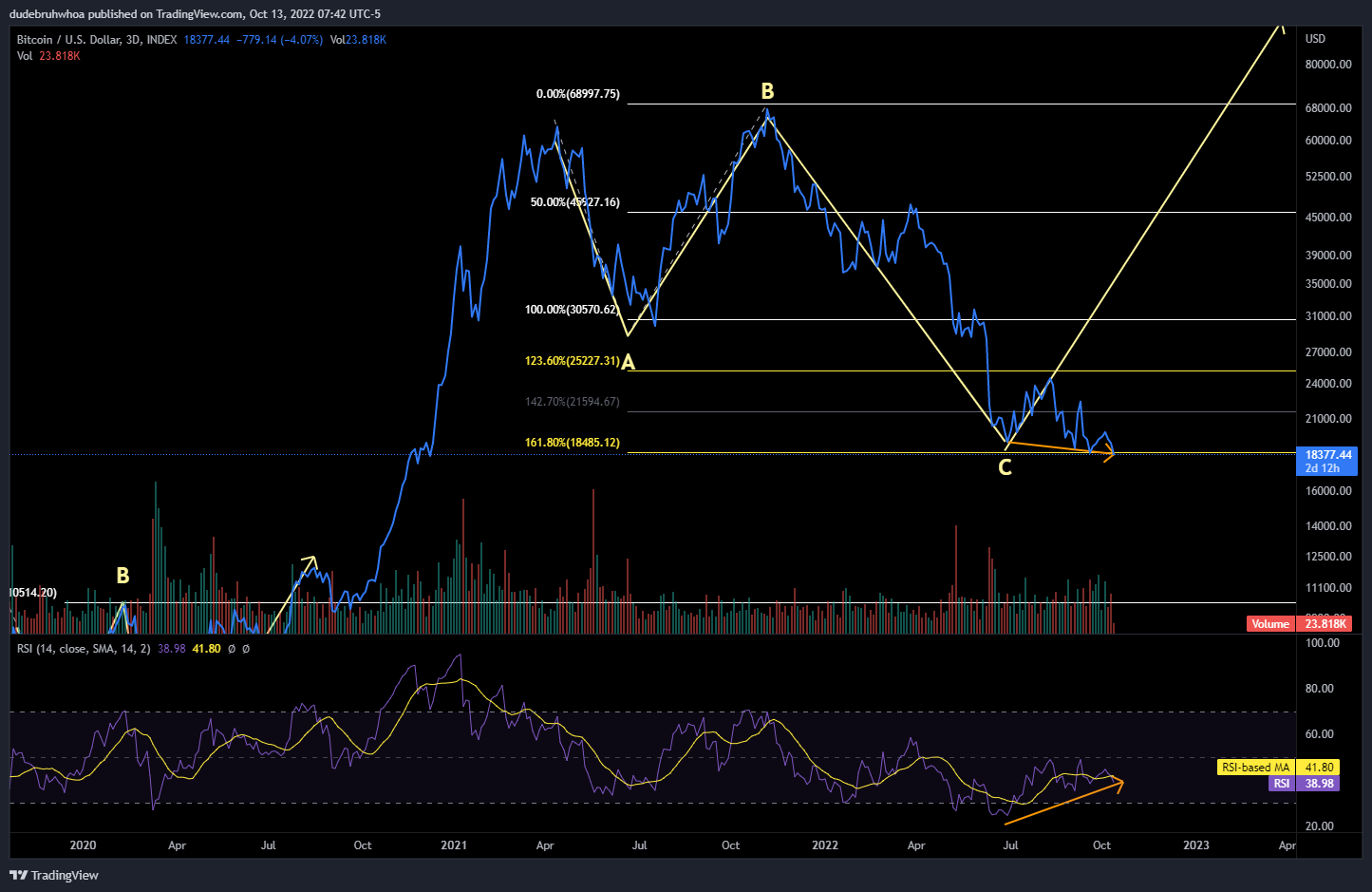Click the wave label "A" on the chart
The width and height of the screenshot is (1372, 892).
(628, 362)
